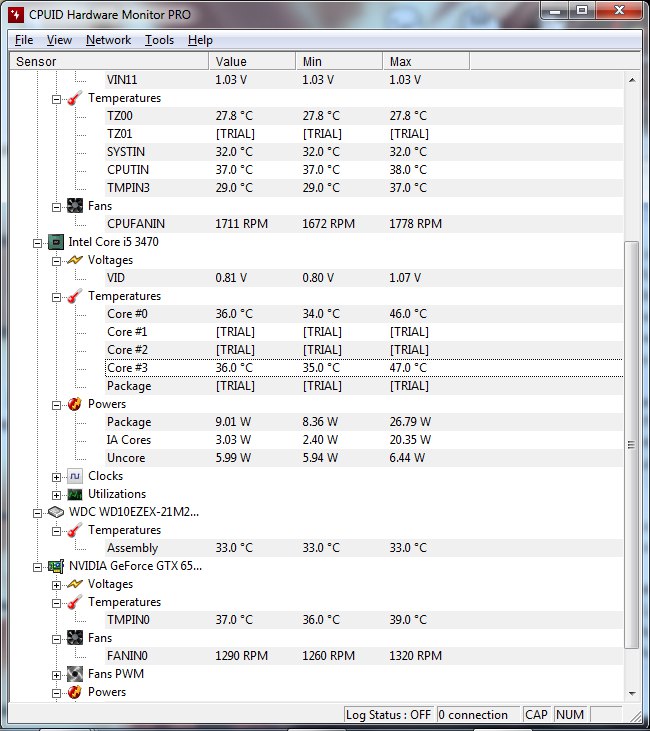The width and height of the screenshot is (650, 731).
Task: Collapse the Temperatures group above Core #0
Action: click(x=56, y=297)
